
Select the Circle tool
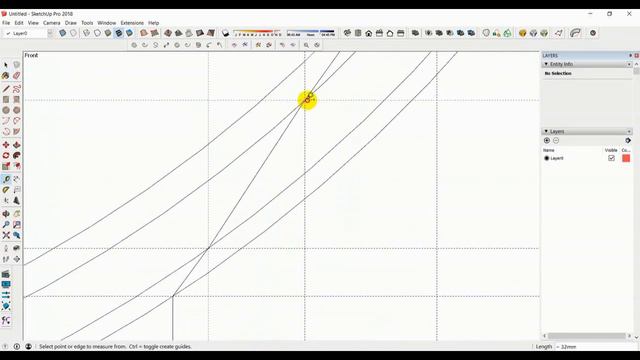tap(6, 110)
